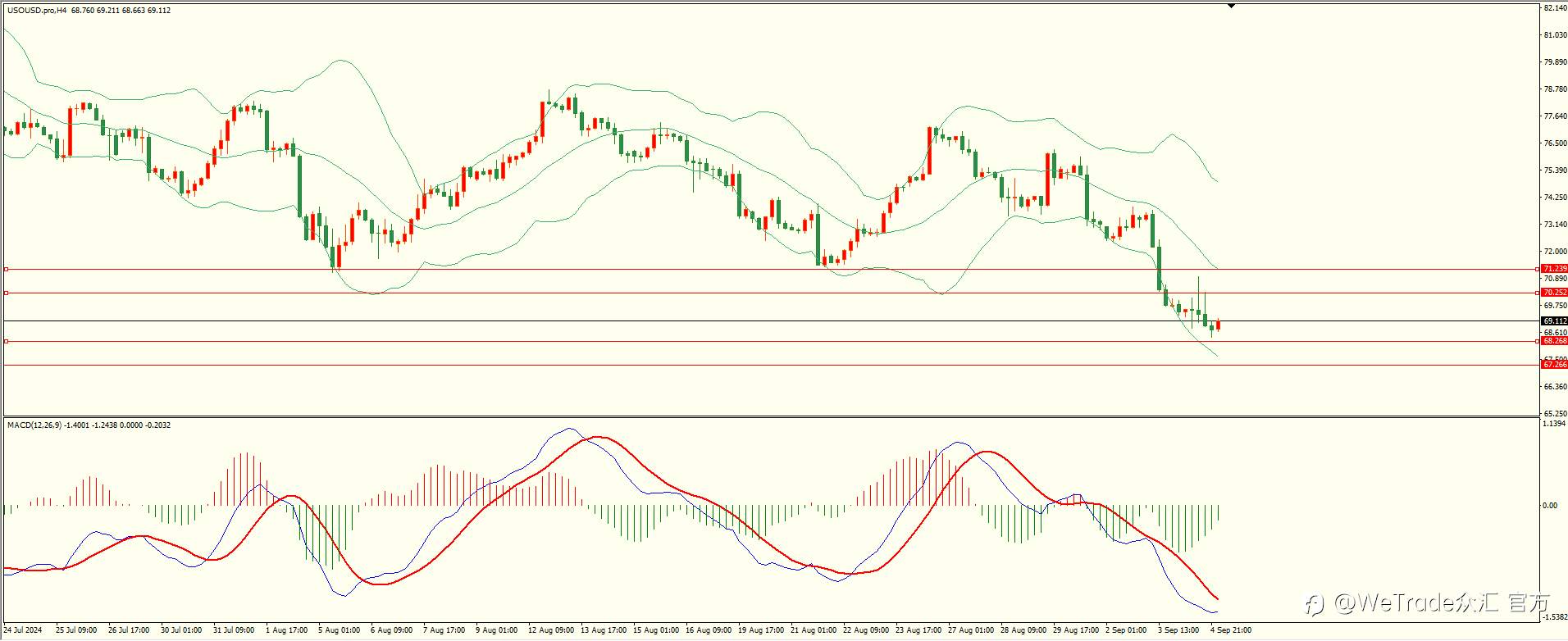Click the 7 Aug 17:00 time label
This screenshot has width=1568, height=641.
point(444,630)
